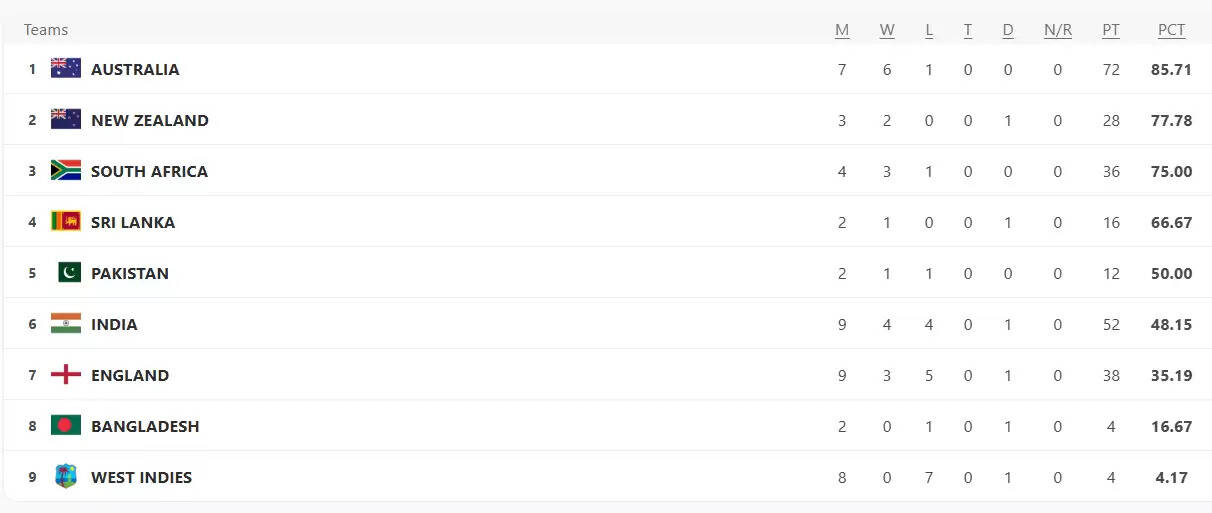
Task: Click the Pakistan flag icon
Action: 68,273
